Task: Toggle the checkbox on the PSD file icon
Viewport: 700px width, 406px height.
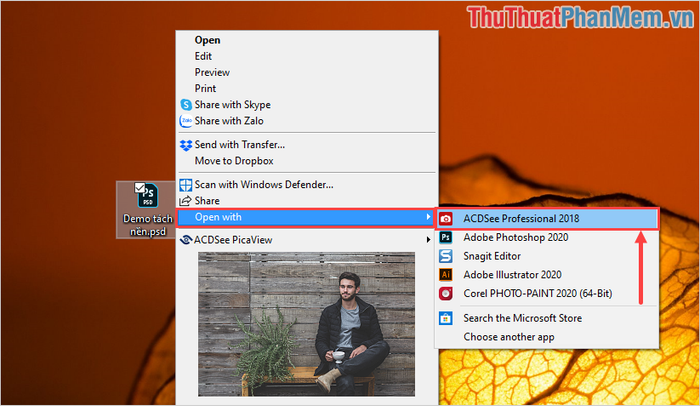Action: point(140,188)
